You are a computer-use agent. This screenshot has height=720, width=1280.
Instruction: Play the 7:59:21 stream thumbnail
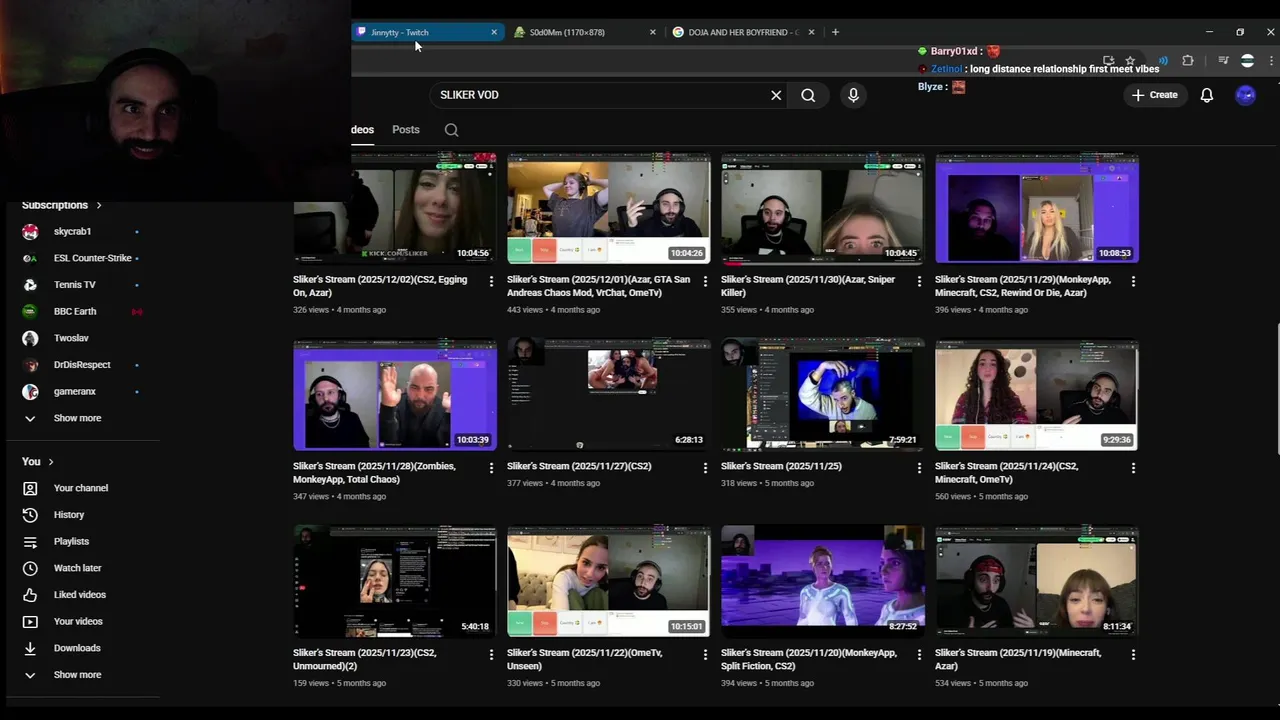point(823,395)
